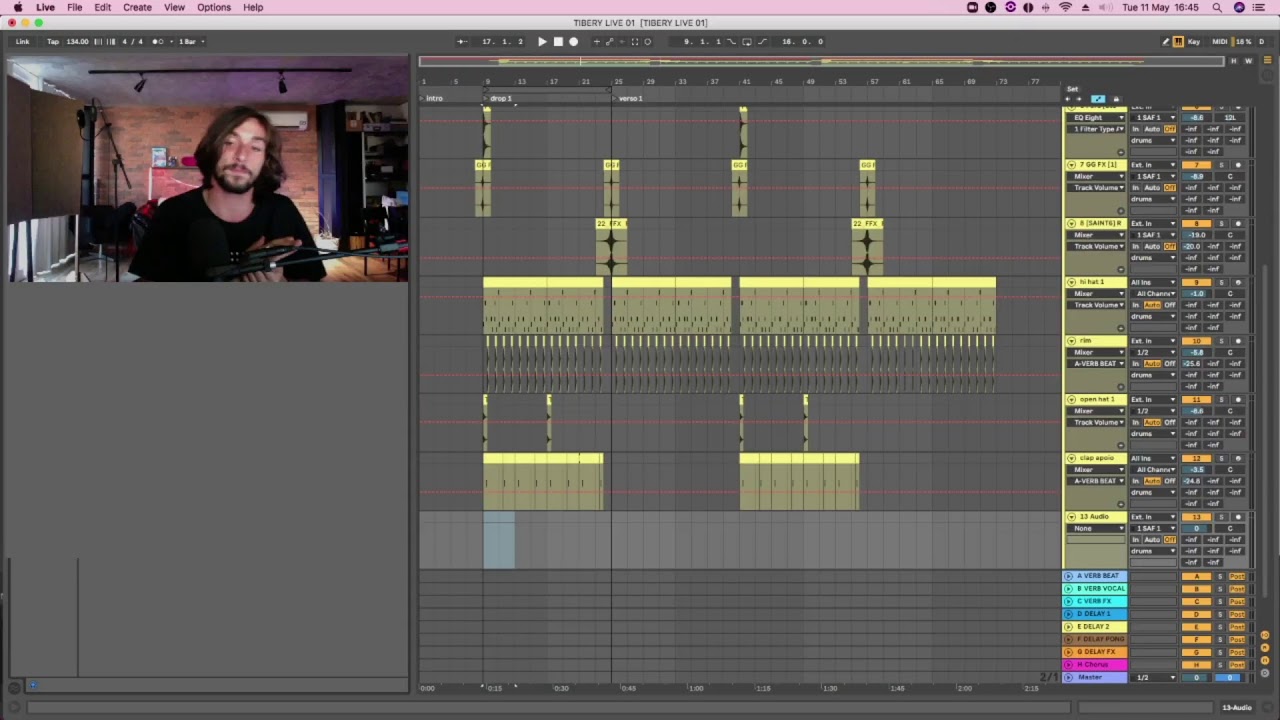Viewport: 1280px width, 720px height.
Task: Start playback with the Play button
Action: click(543, 41)
